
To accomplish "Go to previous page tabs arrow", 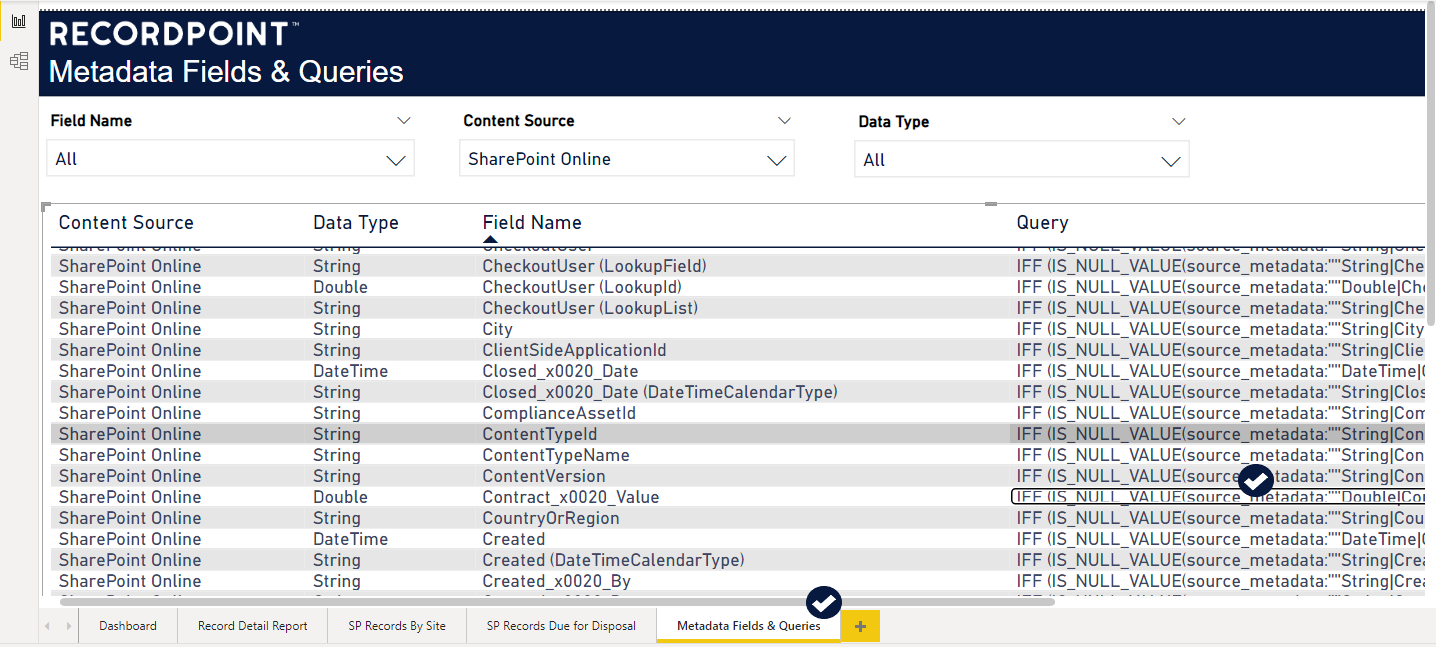I will pyautogui.click(x=48, y=626).
